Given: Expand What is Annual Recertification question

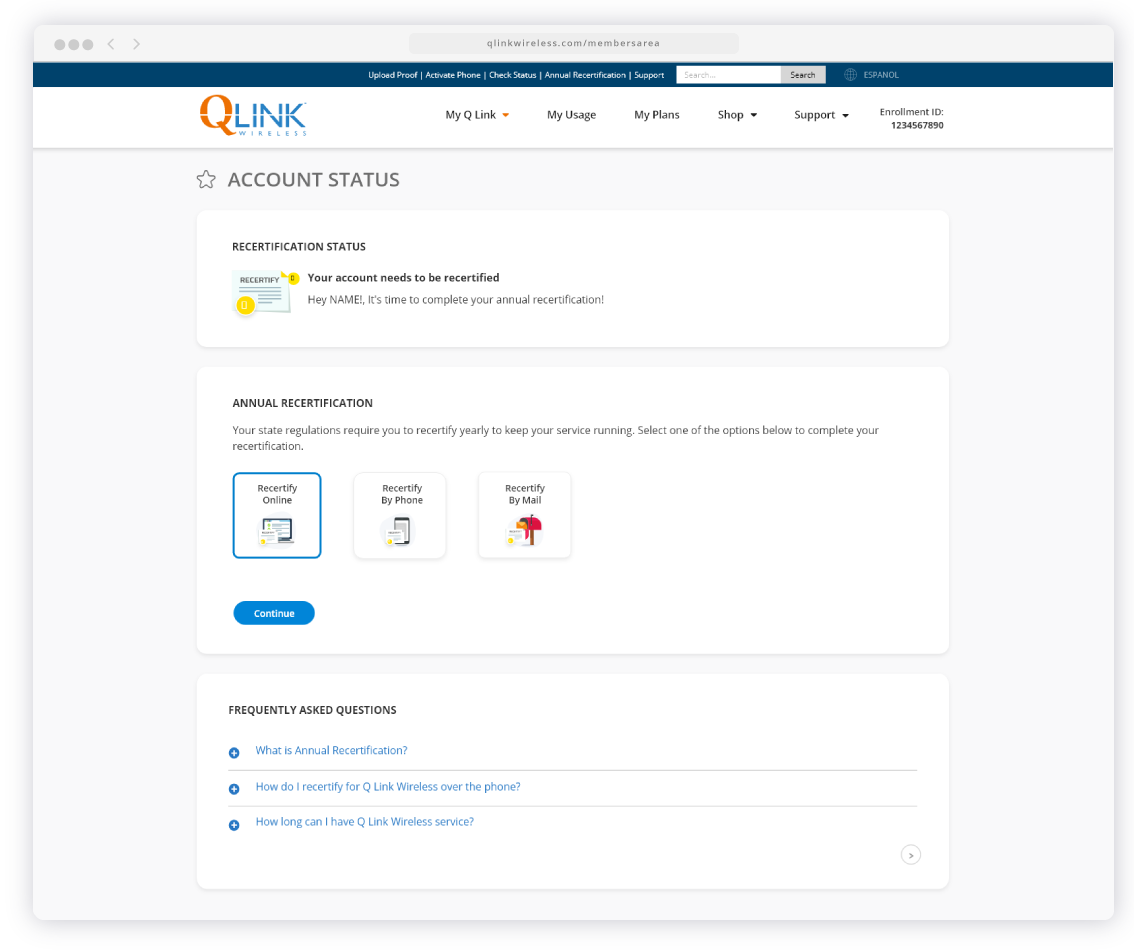Looking at the screenshot, I should click(x=331, y=751).
